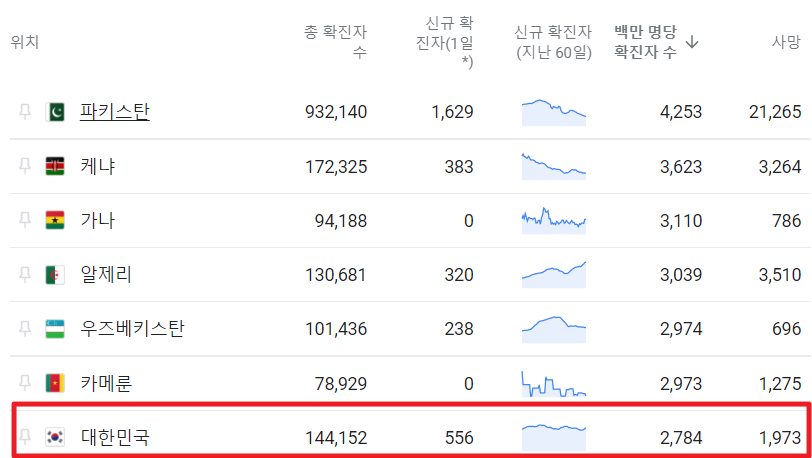Open the 카메룬 60-day trend chart
Screen dimensions: 812x458
[x=554, y=383]
